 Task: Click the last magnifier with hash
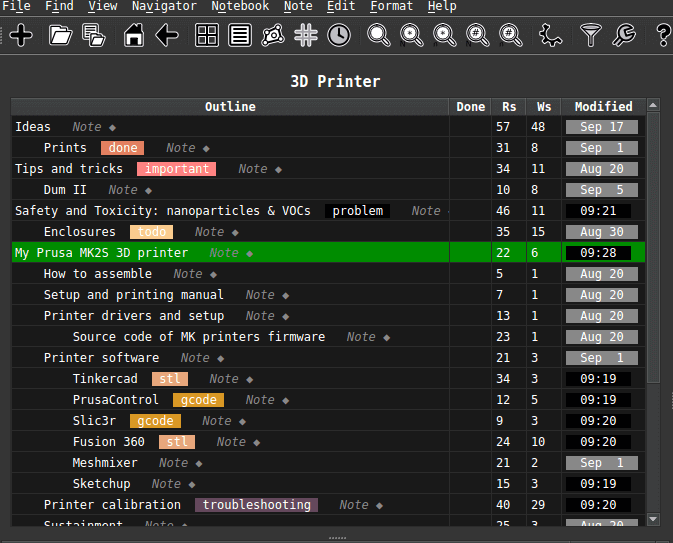(510, 35)
